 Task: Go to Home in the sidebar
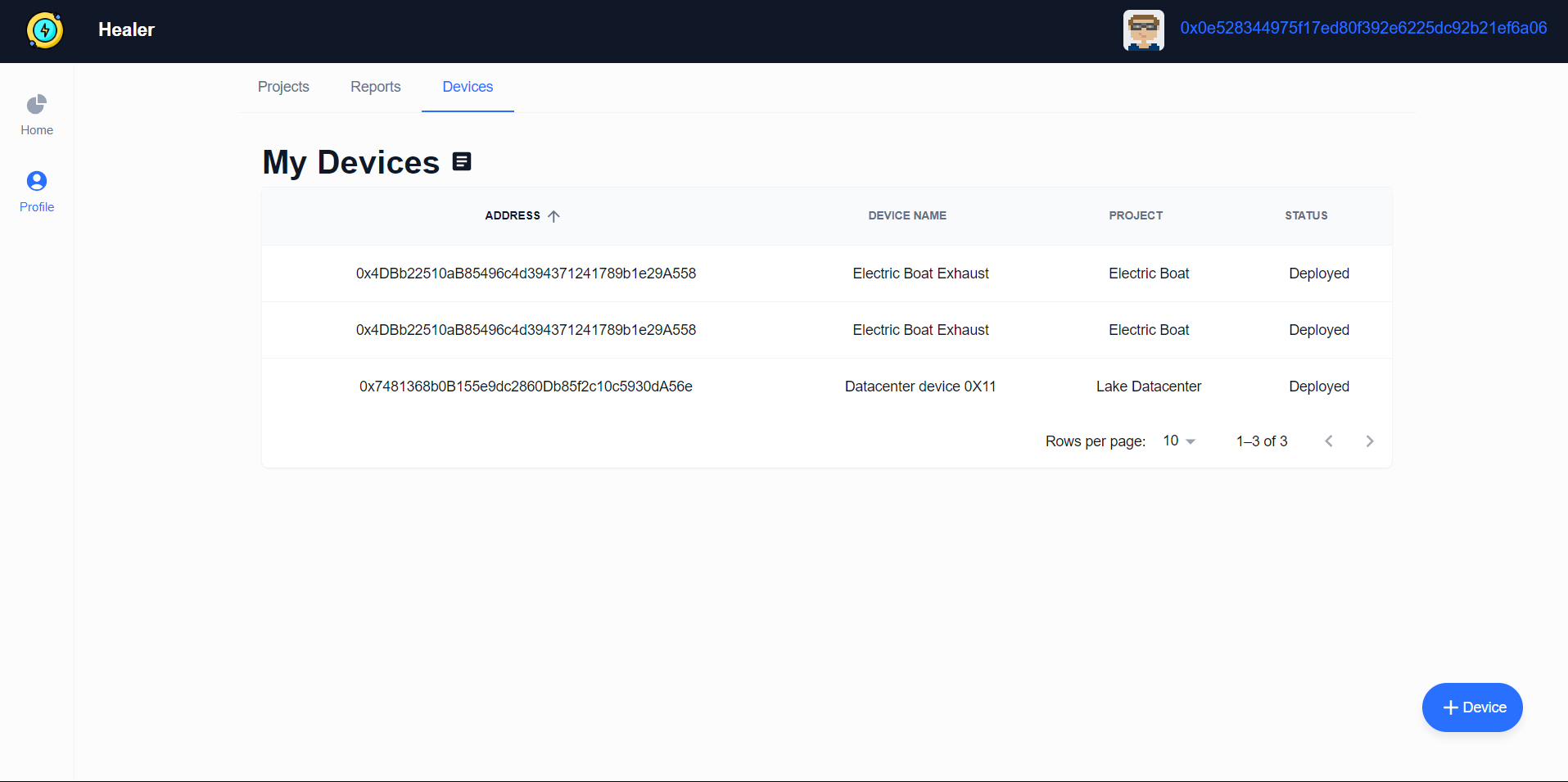(37, 115)
